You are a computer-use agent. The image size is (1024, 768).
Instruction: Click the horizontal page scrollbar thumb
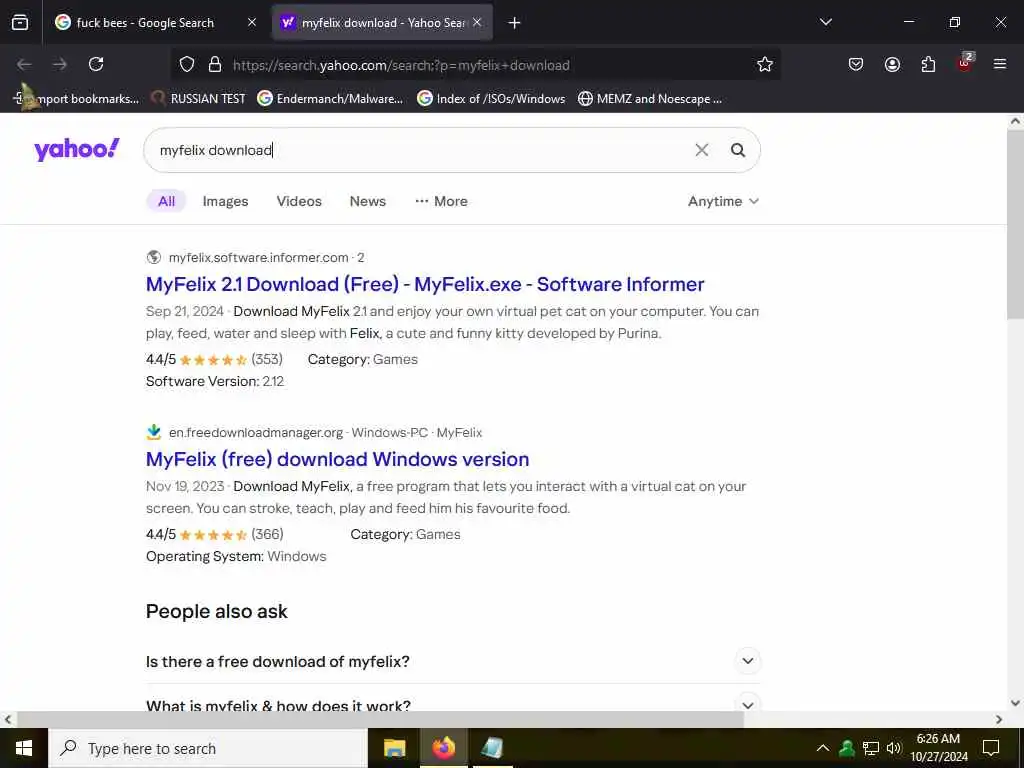tap(380, 719)
